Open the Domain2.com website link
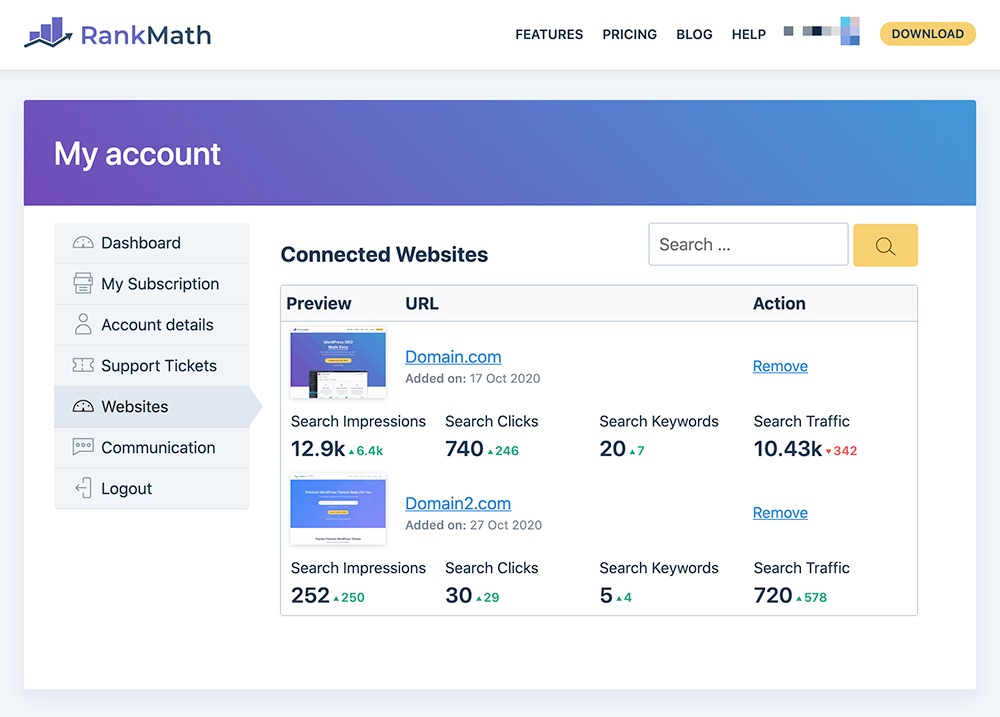The height and width of the screenshot is (717, 1000). [458, 503]
